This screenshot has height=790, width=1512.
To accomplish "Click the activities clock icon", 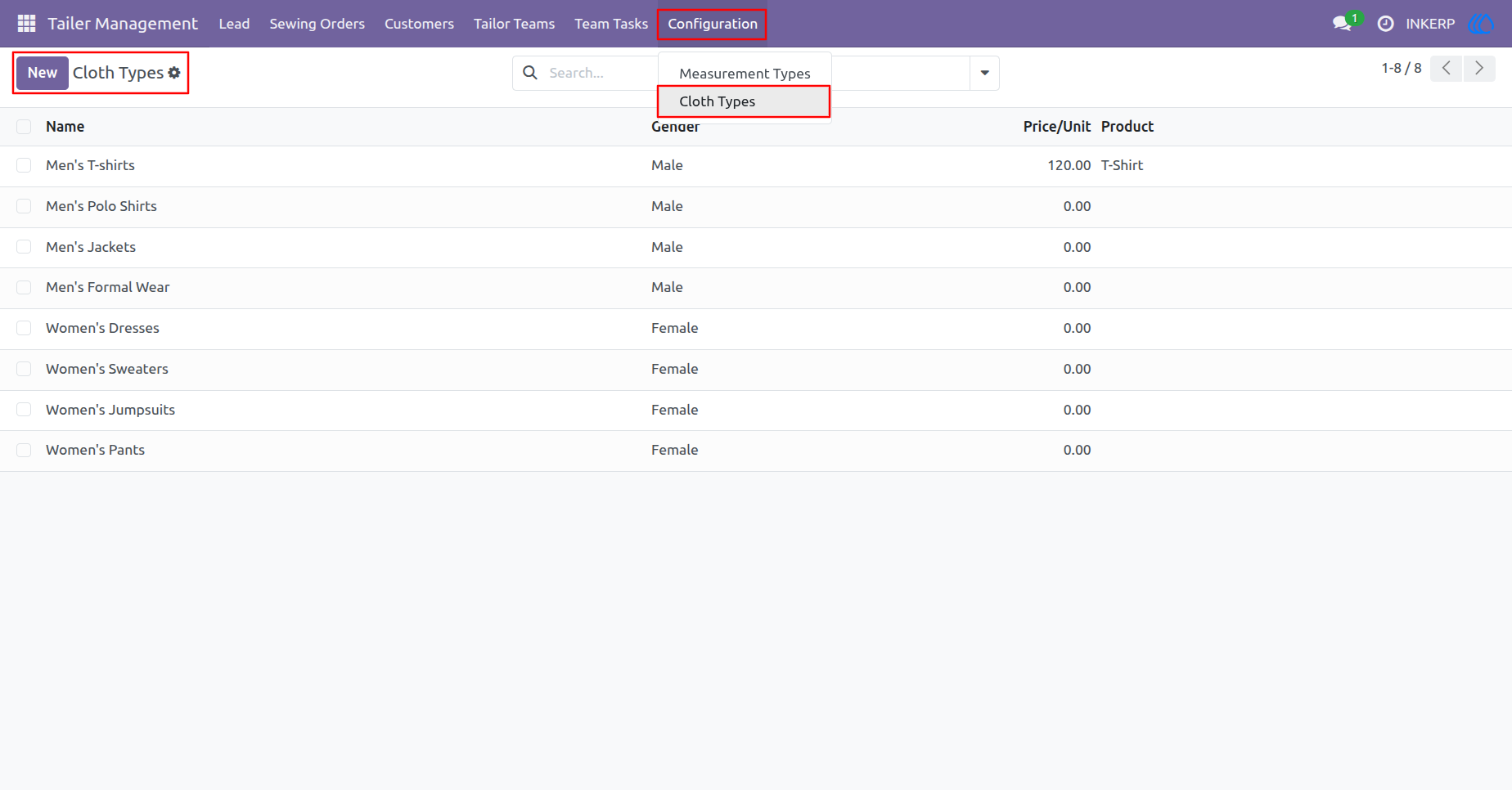I will tap(1385, 24).
